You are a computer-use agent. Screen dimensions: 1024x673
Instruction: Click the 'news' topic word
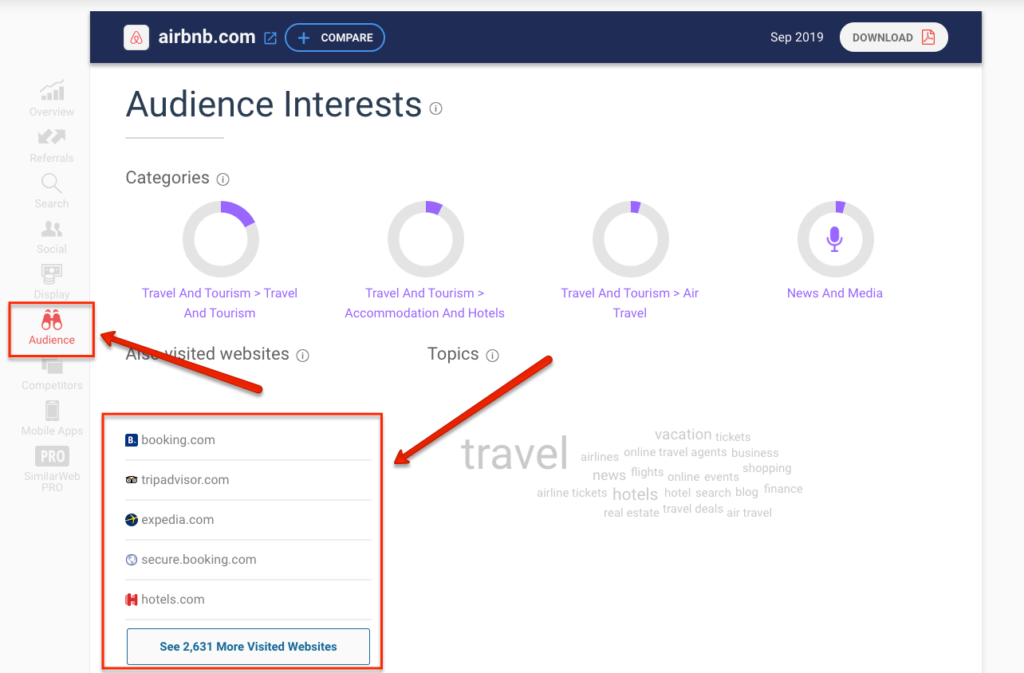609,475
